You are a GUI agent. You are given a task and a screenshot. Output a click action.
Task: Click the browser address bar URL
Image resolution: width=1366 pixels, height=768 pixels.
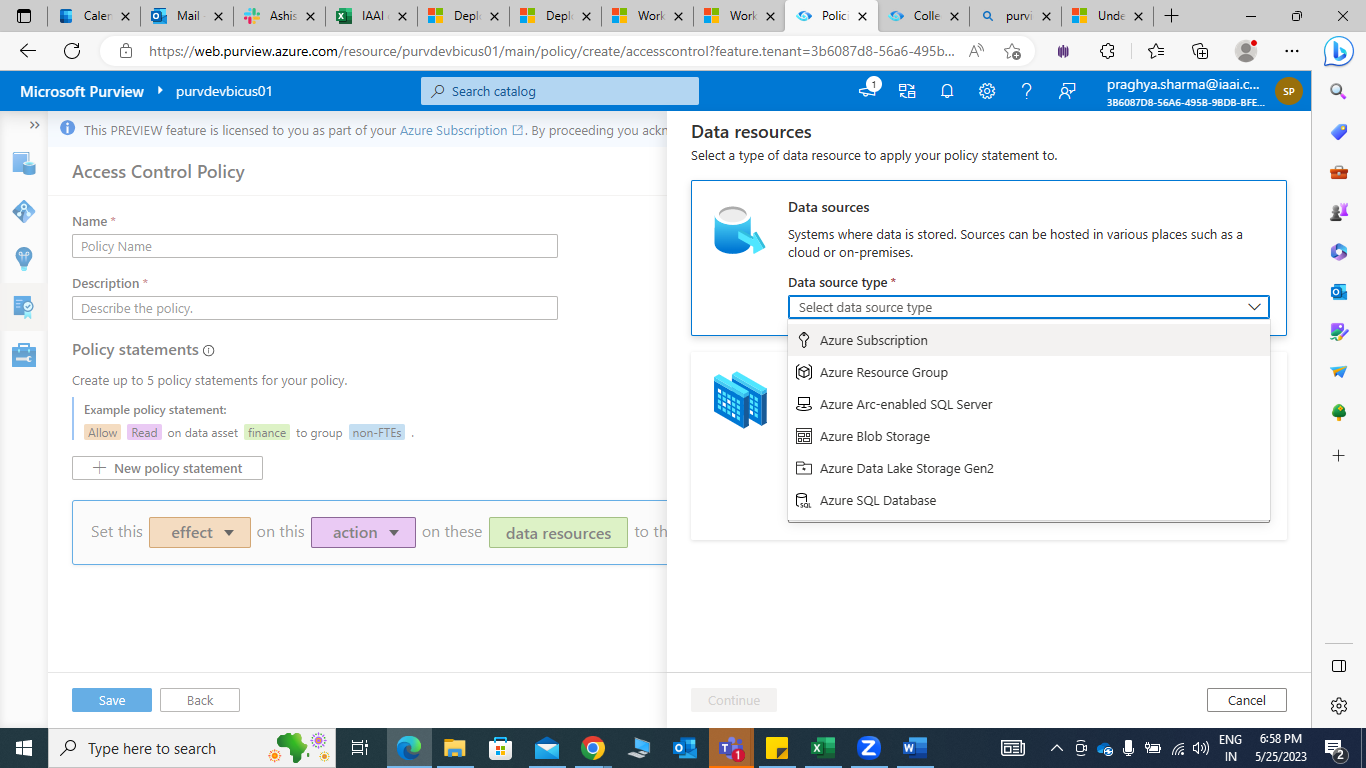[551, 52]
